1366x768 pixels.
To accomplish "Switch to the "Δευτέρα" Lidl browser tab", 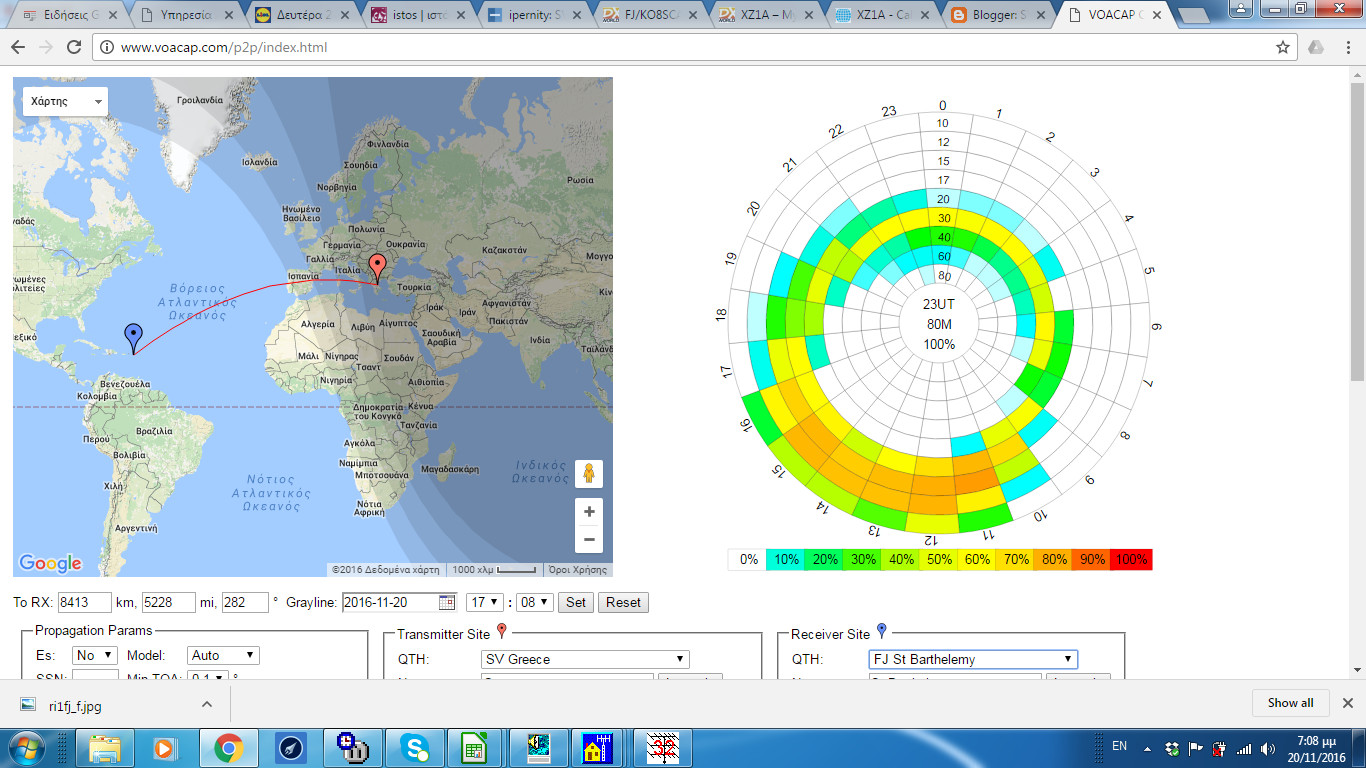I will point(303,16).
